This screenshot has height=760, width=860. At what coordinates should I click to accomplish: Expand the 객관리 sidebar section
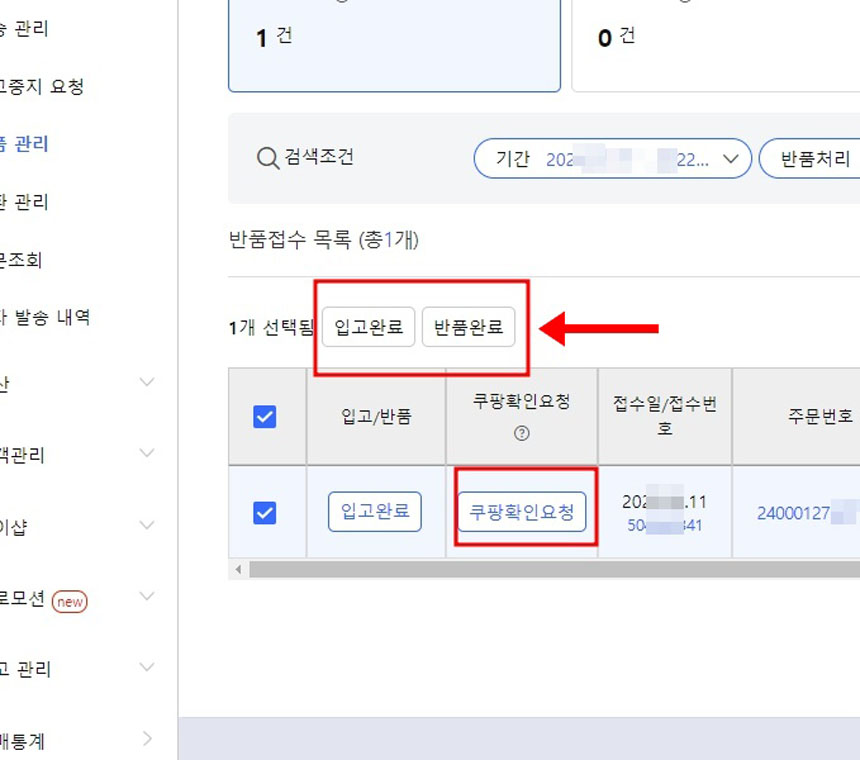pyautogui.click(x=146, y=453)
